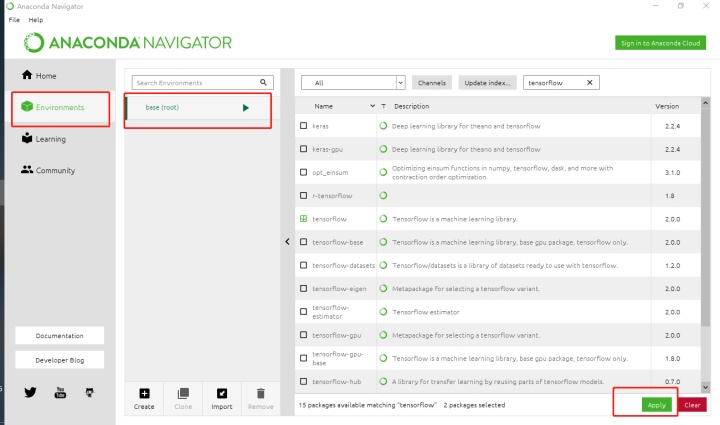Check the tensorflow-estimator package checkbox

[x=304, y=312]
